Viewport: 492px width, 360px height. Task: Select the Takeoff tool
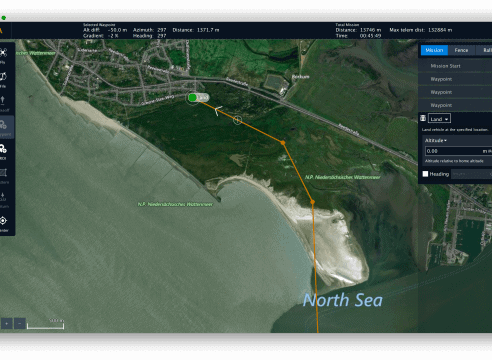[3, 103]
